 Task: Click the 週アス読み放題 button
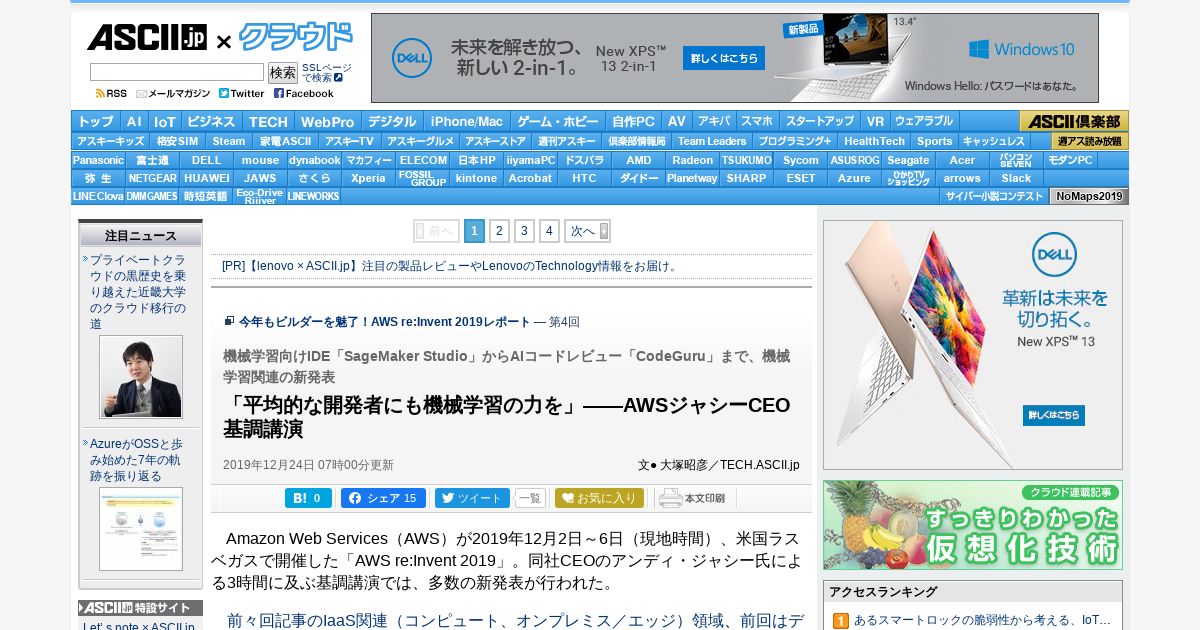point(1090,141)
